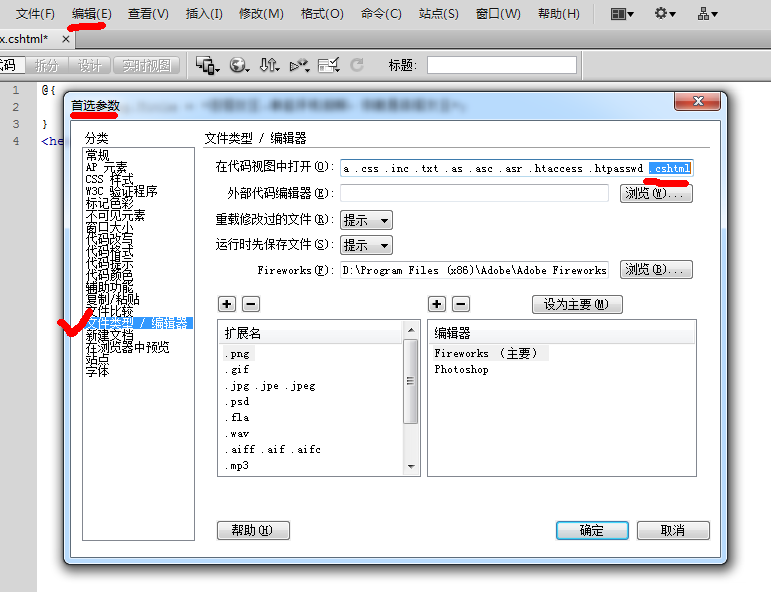Click 浏览 next to the external code editor field
This screenshot has height=592, width=771.
click(656, 193)
